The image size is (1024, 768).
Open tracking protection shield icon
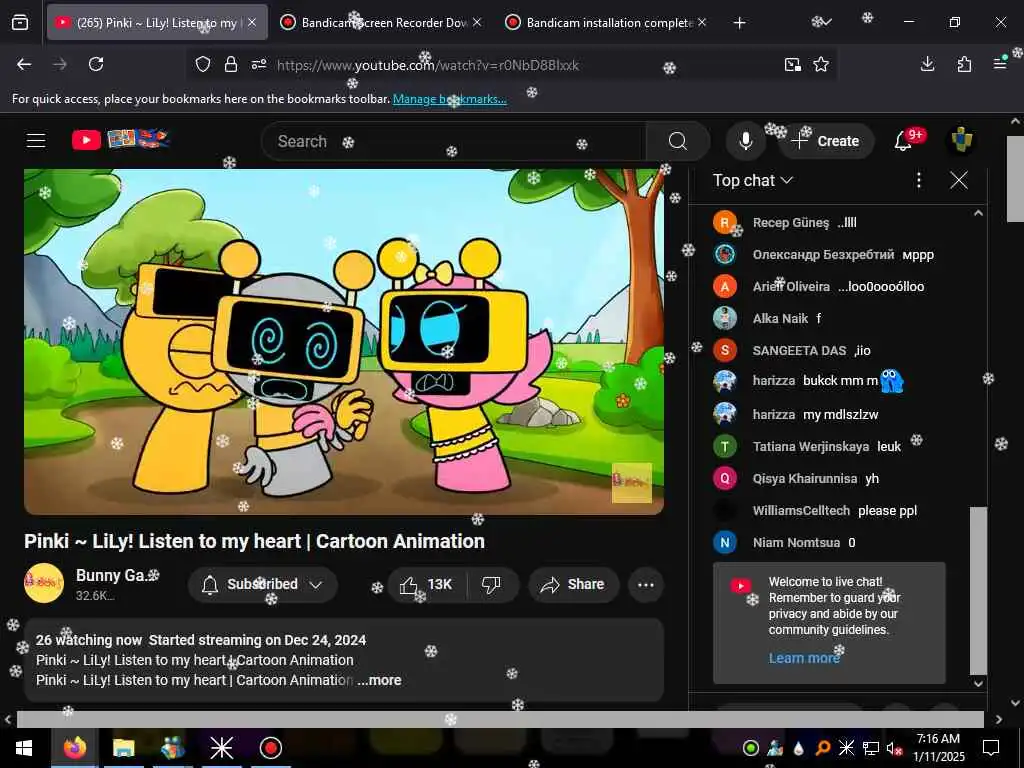click(203, 65)
